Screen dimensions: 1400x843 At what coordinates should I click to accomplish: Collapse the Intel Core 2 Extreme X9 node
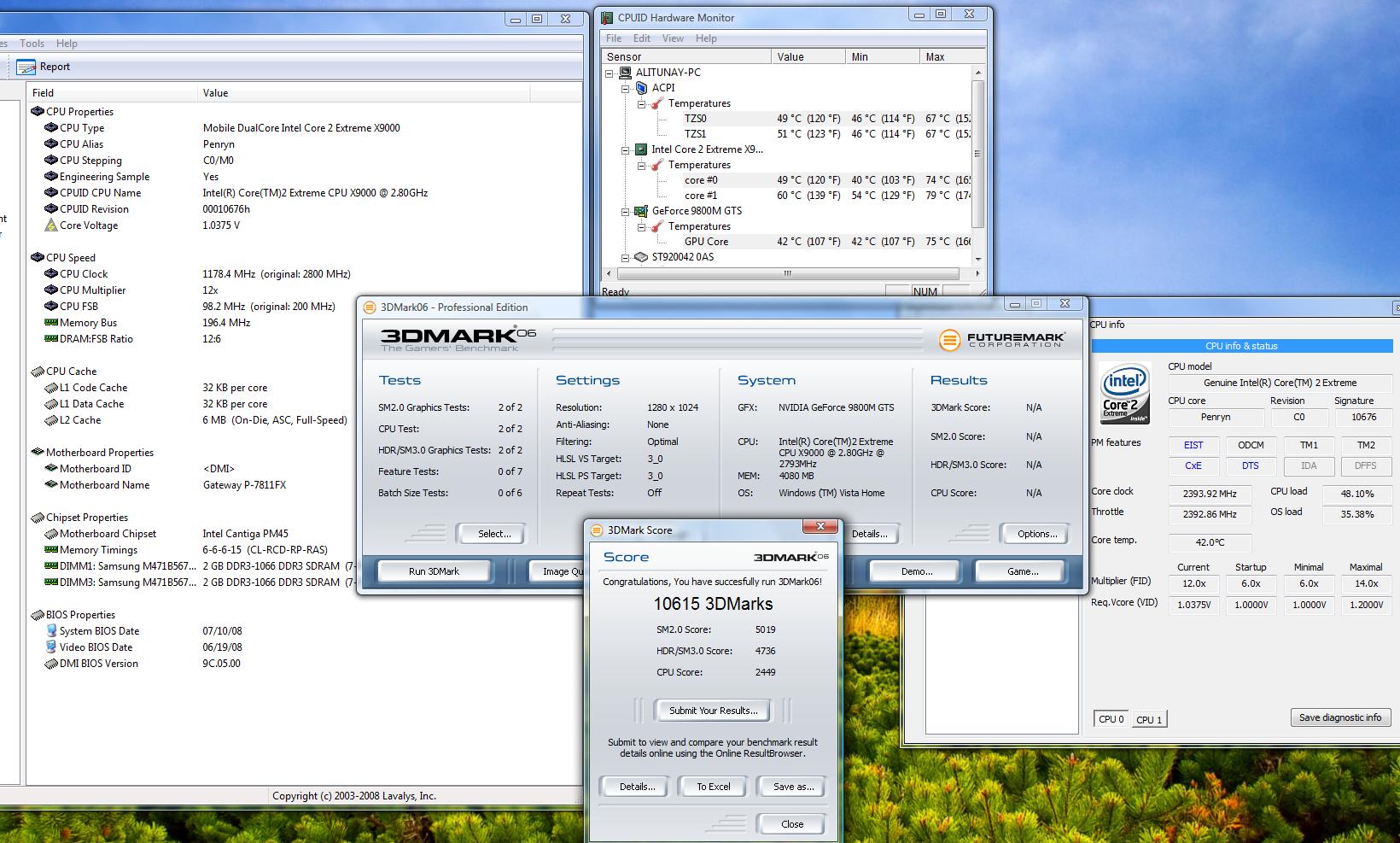click(x=626, y=150)
